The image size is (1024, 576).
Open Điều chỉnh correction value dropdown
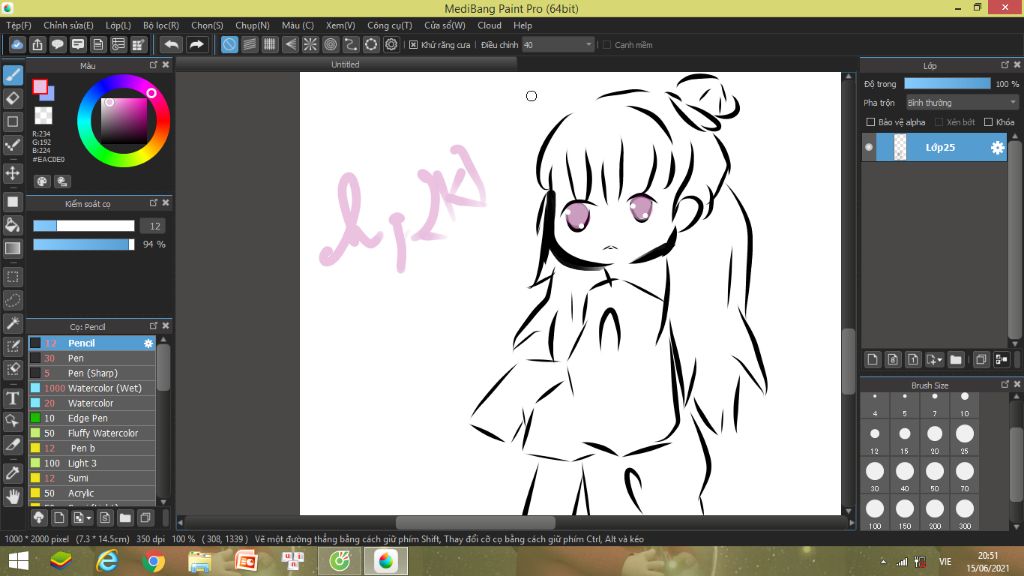click(558, 44)
